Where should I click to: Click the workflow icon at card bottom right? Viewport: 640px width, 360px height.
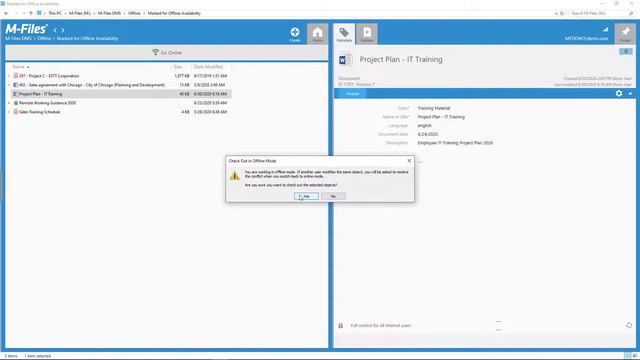coord(629,325)
